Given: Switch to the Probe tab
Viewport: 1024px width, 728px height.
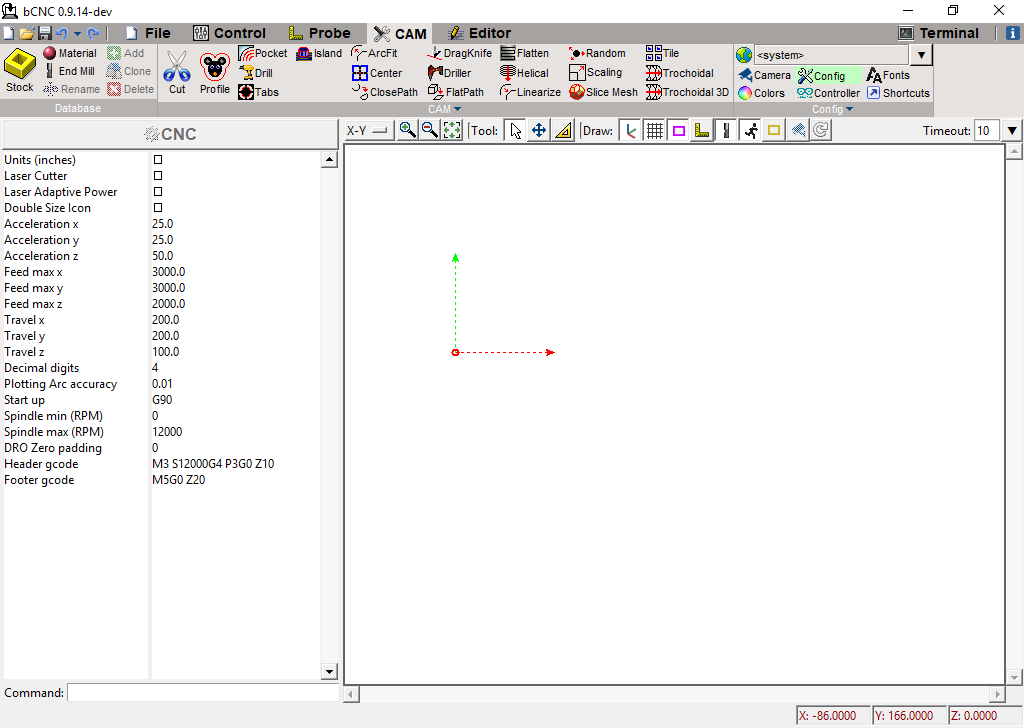Looking at the screenshot, I should tap(322, 32).
